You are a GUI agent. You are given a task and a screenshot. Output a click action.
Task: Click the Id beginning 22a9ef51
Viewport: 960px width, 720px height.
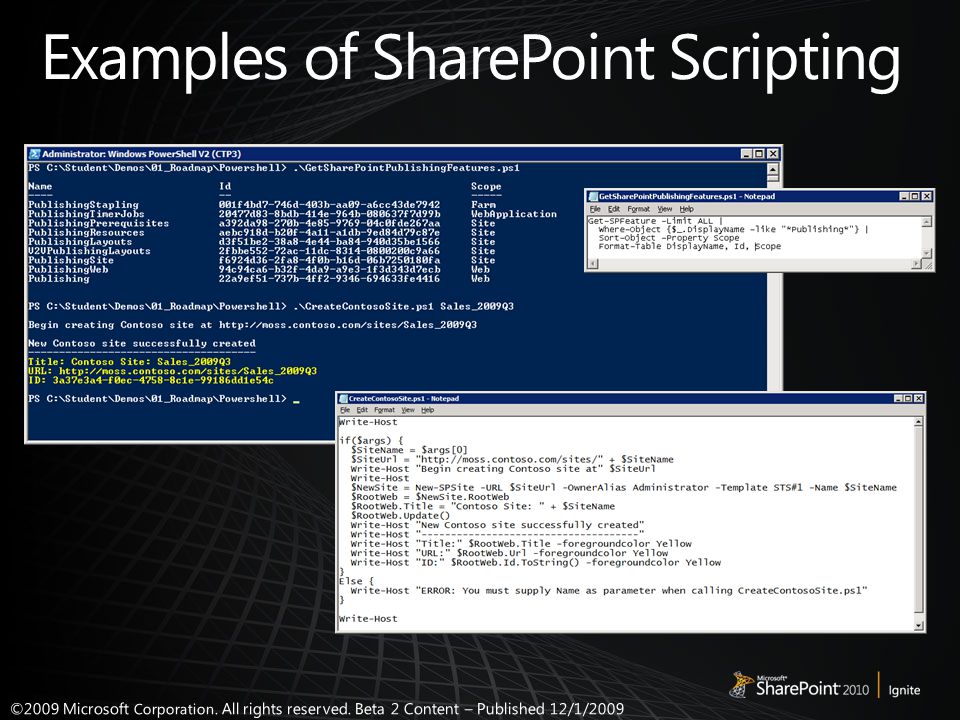[329, 279]
